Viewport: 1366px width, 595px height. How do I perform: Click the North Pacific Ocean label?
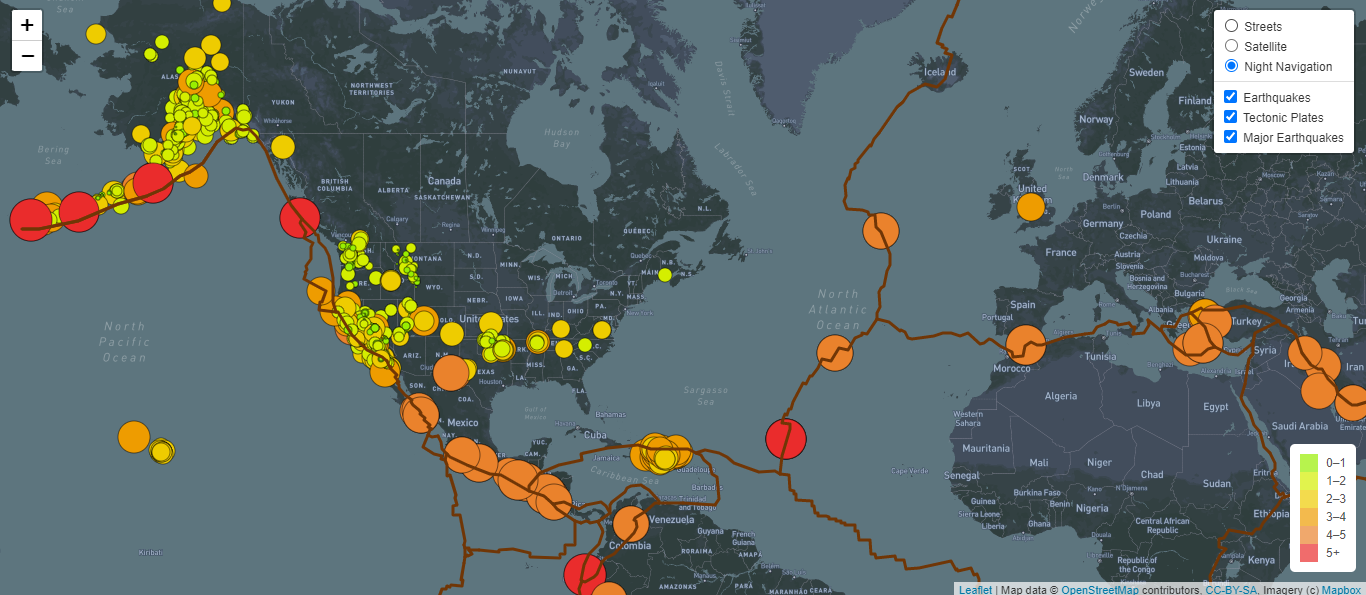point(125,341)
